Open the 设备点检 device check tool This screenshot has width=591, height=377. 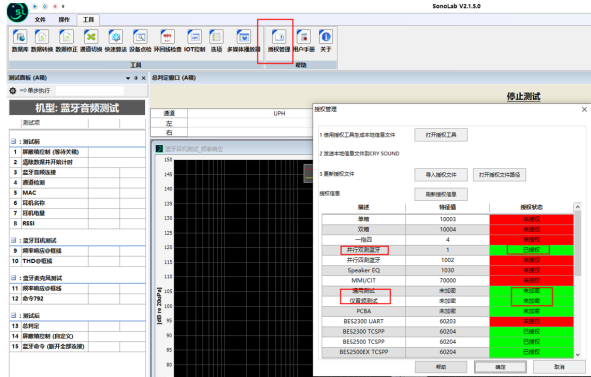click(x=140, y=41)
